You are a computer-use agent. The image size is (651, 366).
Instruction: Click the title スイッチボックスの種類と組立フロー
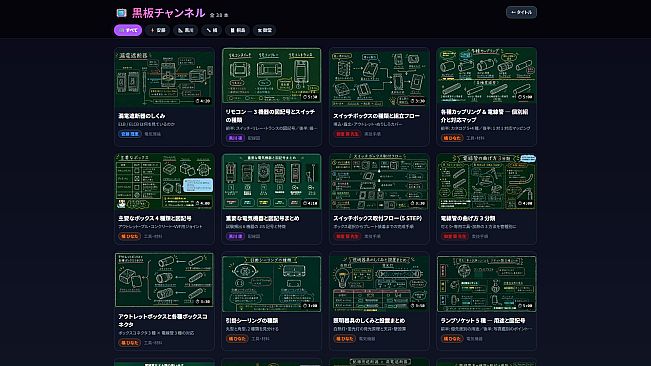point(376,116)
